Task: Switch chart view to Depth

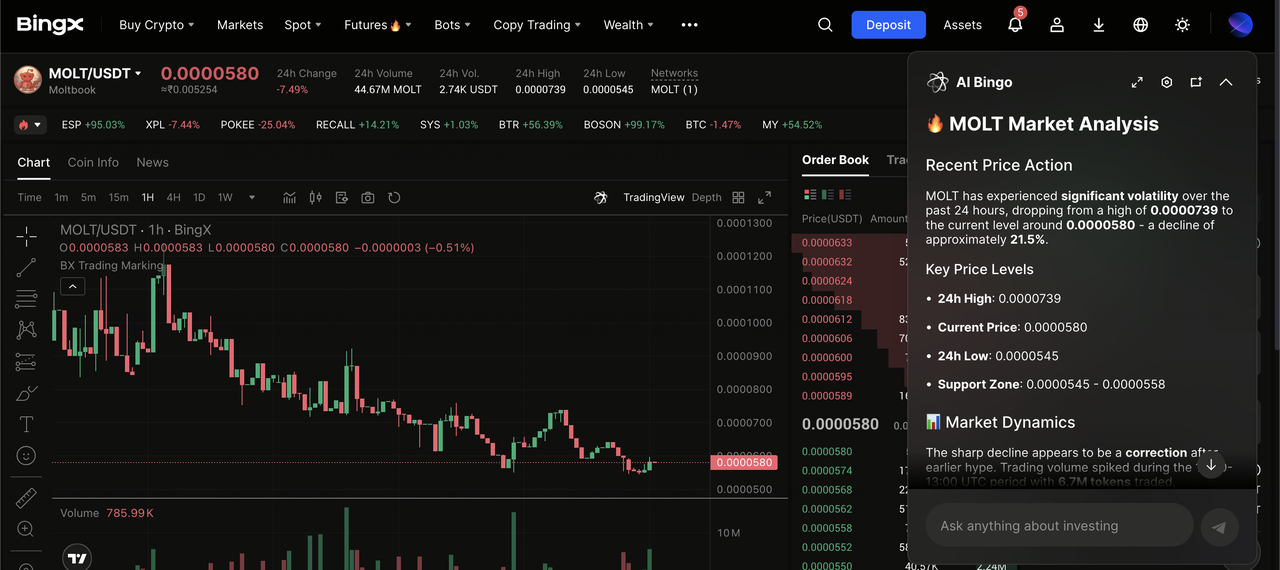Action: [x=706, y=198]
